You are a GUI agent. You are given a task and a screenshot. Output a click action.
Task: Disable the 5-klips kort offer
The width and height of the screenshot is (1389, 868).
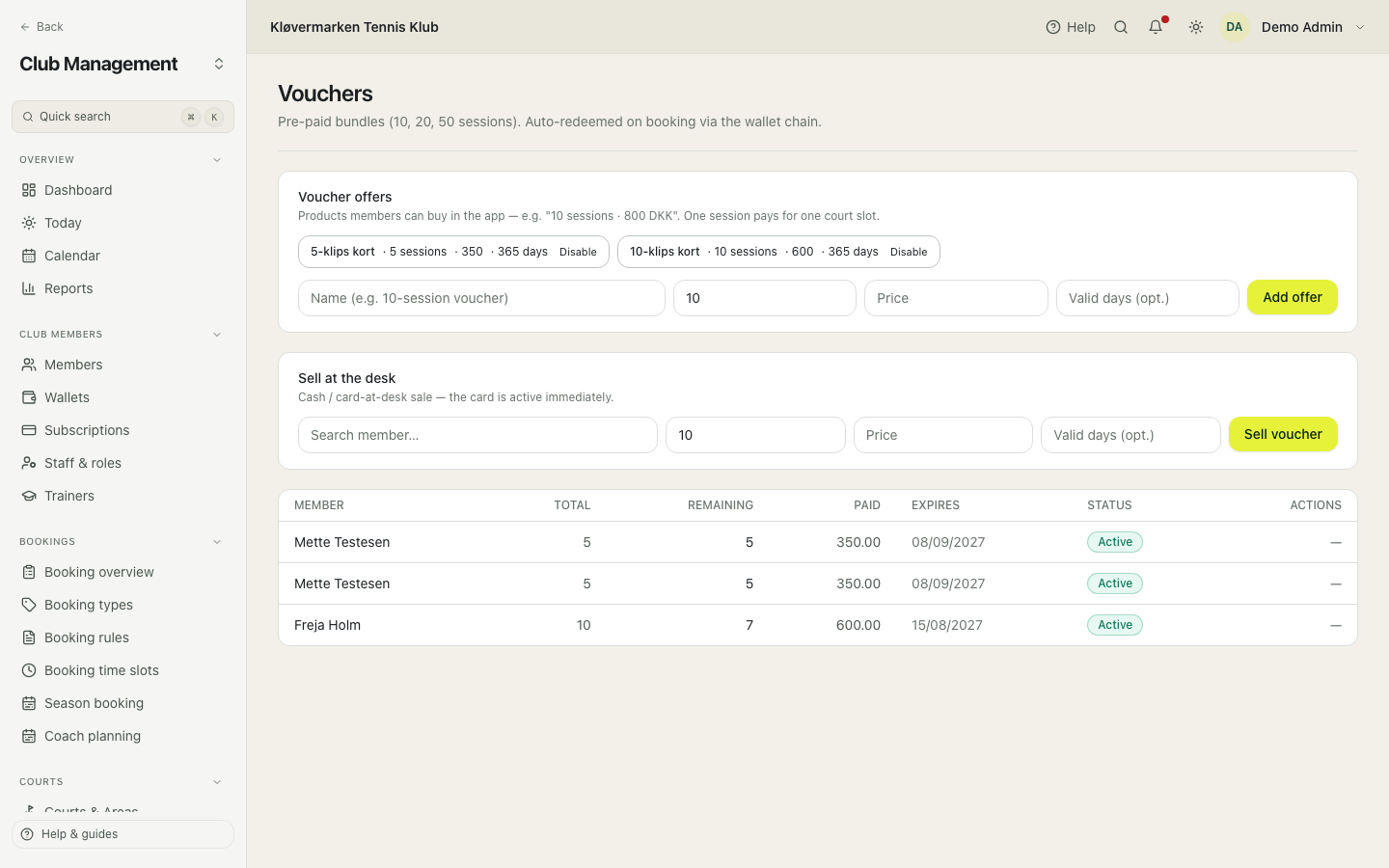[x=578, y=252]
